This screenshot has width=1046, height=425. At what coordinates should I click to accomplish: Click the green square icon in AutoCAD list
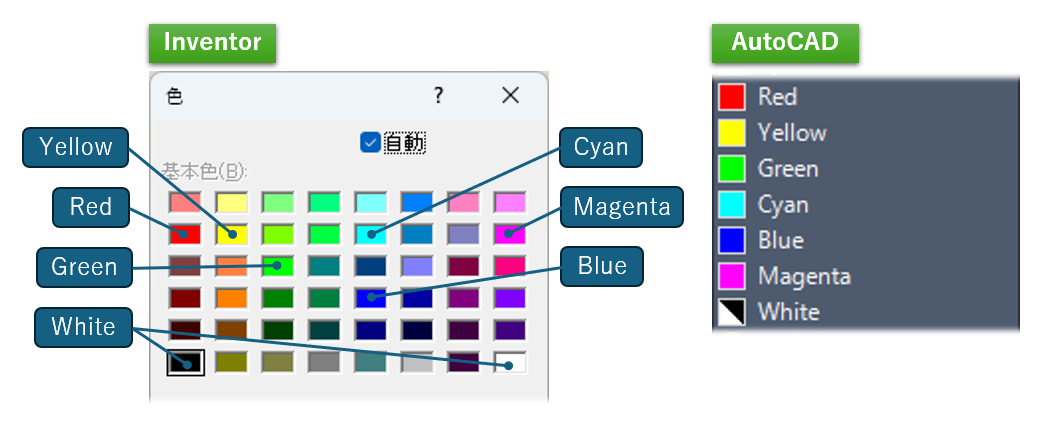tap(732, 169)
